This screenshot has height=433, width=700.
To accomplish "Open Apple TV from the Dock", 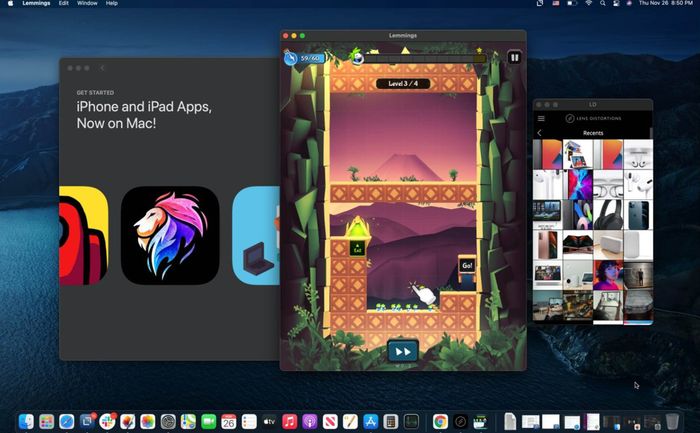I will [x=269, y=421].
